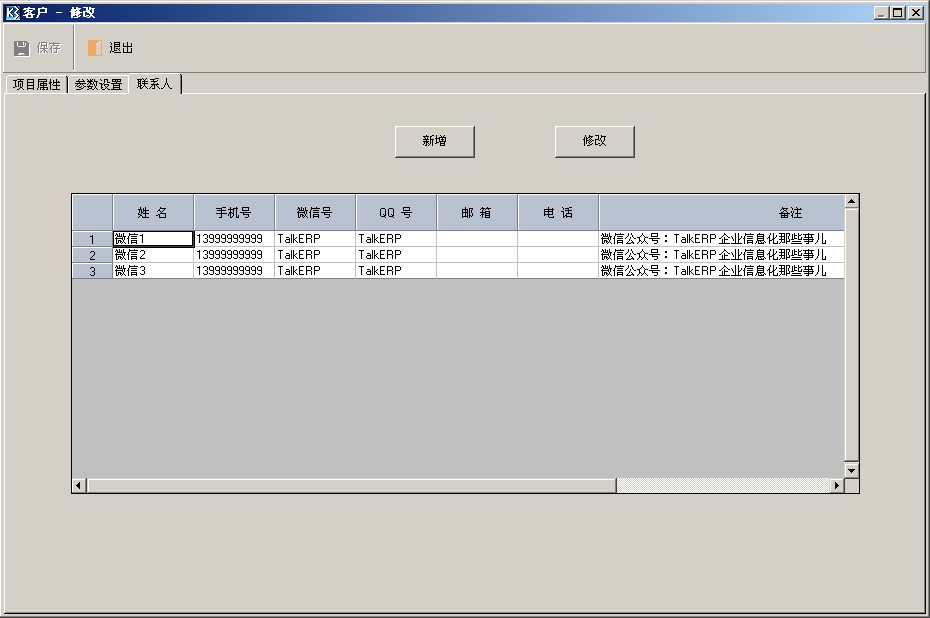Click the 备注 cell in row 3

722,270
